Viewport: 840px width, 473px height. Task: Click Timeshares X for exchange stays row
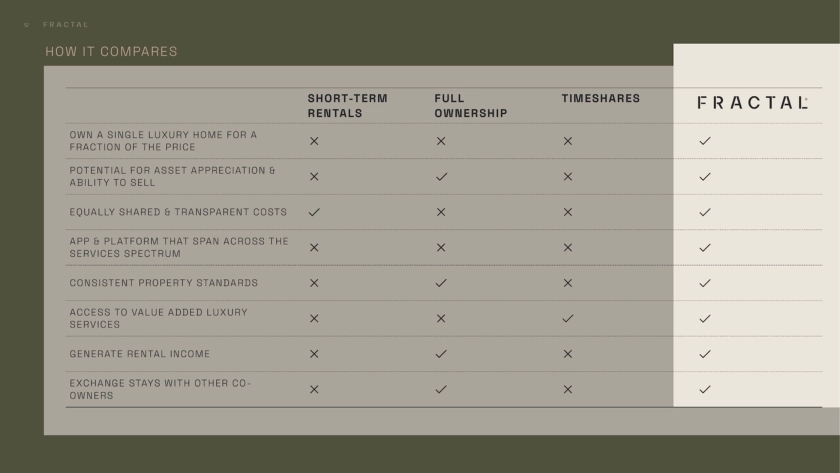click(x=568, y=389)
